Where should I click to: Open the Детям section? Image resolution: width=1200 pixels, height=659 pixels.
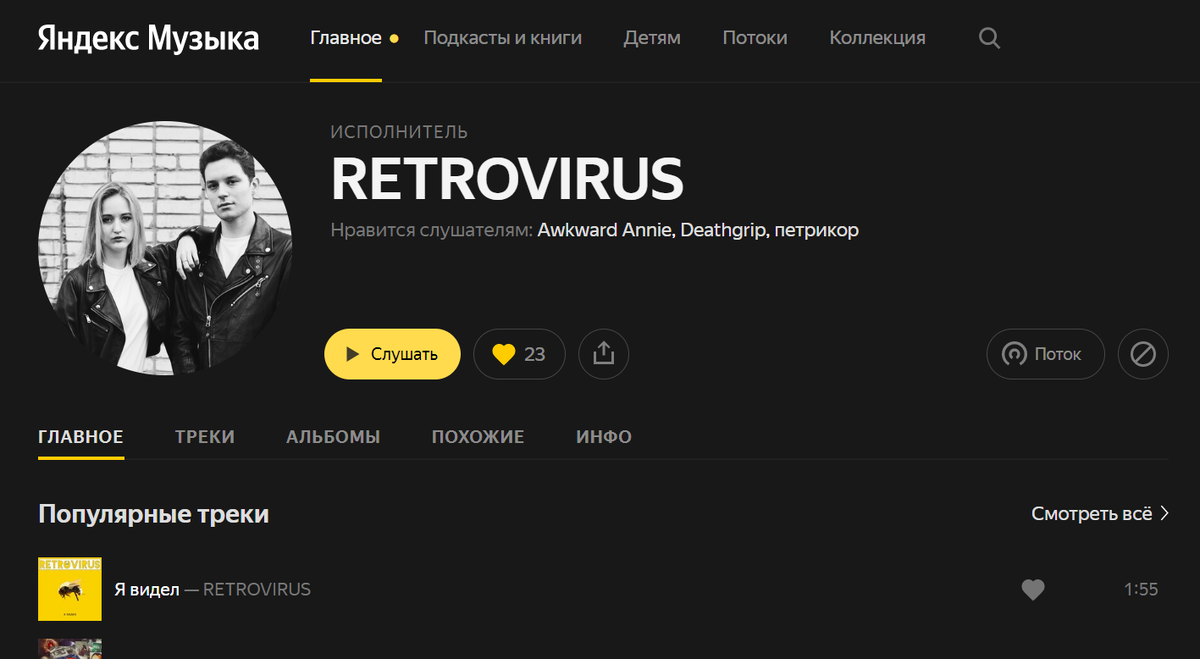coord(652,38)
